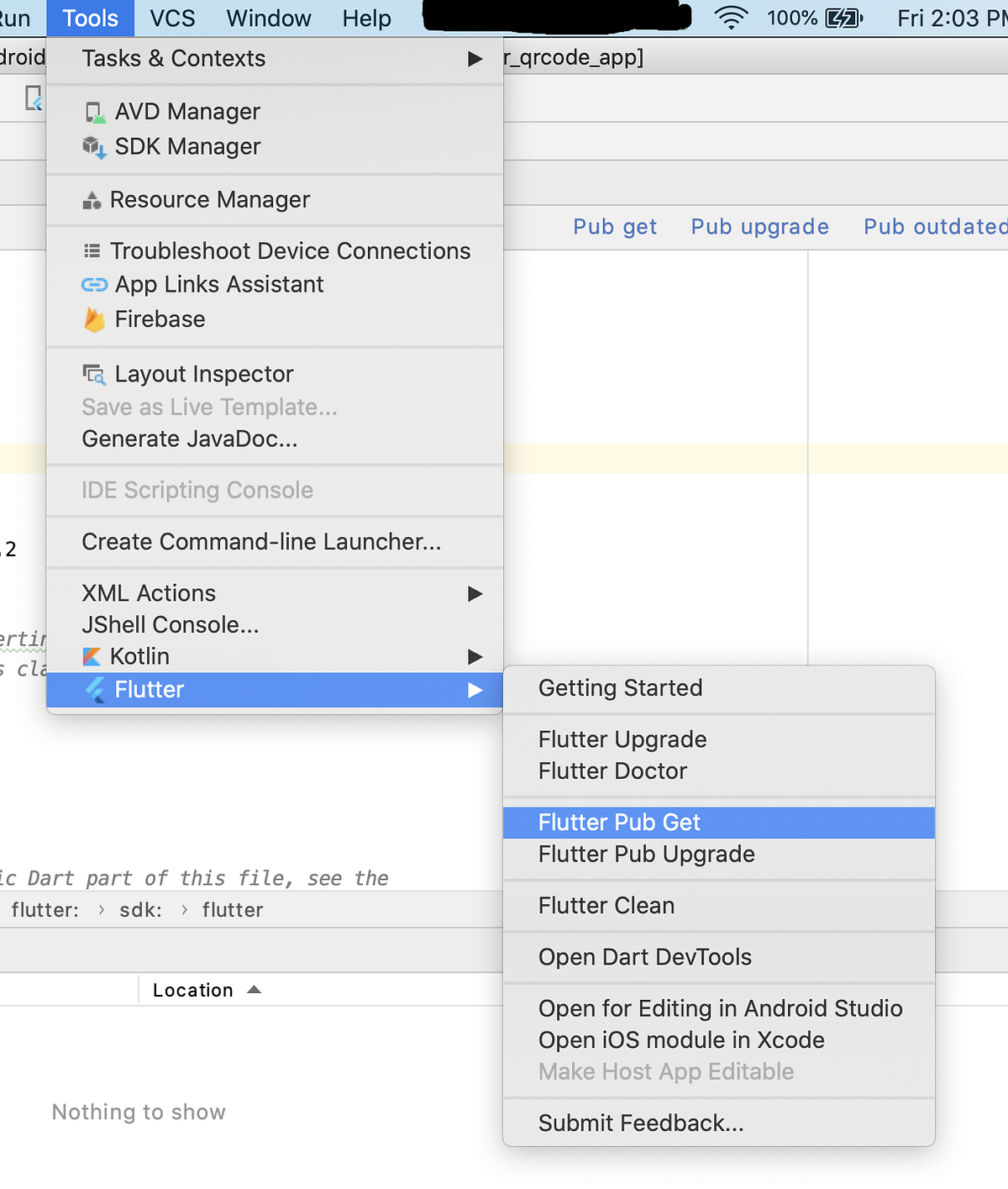Click the Pub upgrade link
Viewport: 1008px width, 1189px height.
760,227
